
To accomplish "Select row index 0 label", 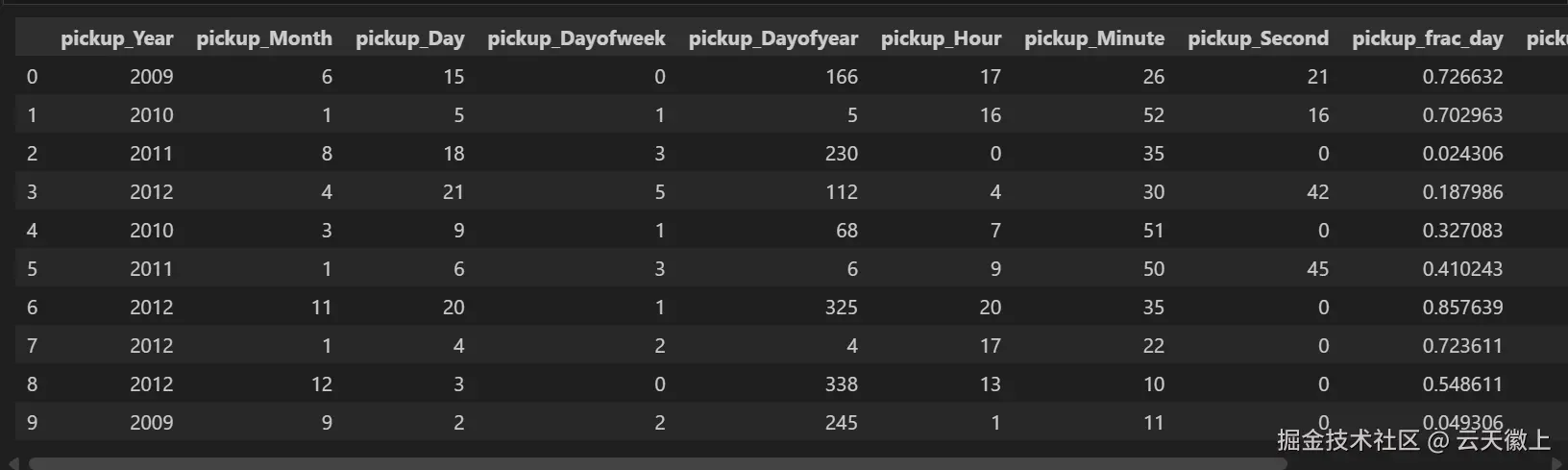I will (x=33, y=77).
